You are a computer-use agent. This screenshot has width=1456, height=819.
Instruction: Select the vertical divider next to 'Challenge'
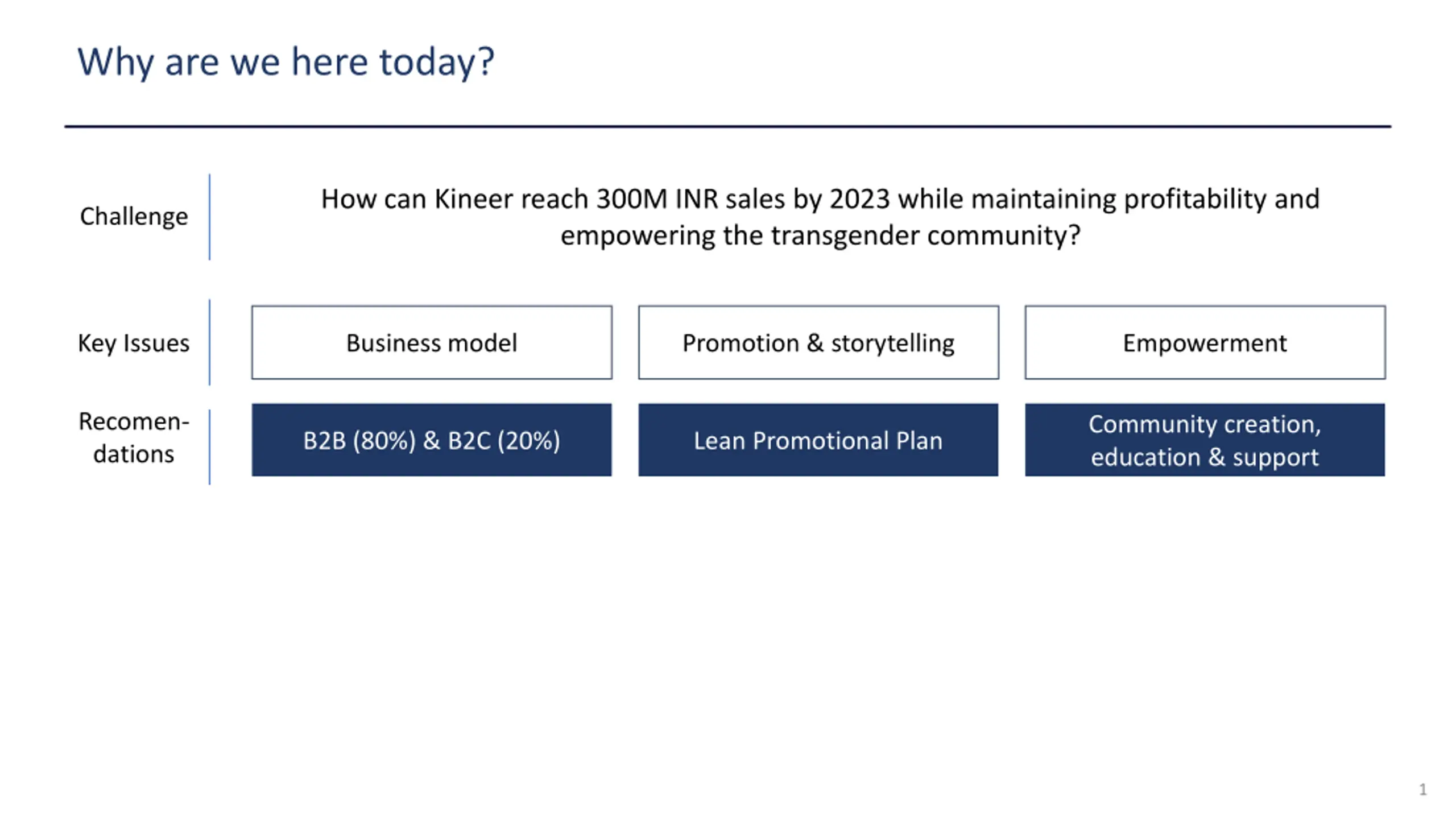pyautogui.click(x=210, y=217)
